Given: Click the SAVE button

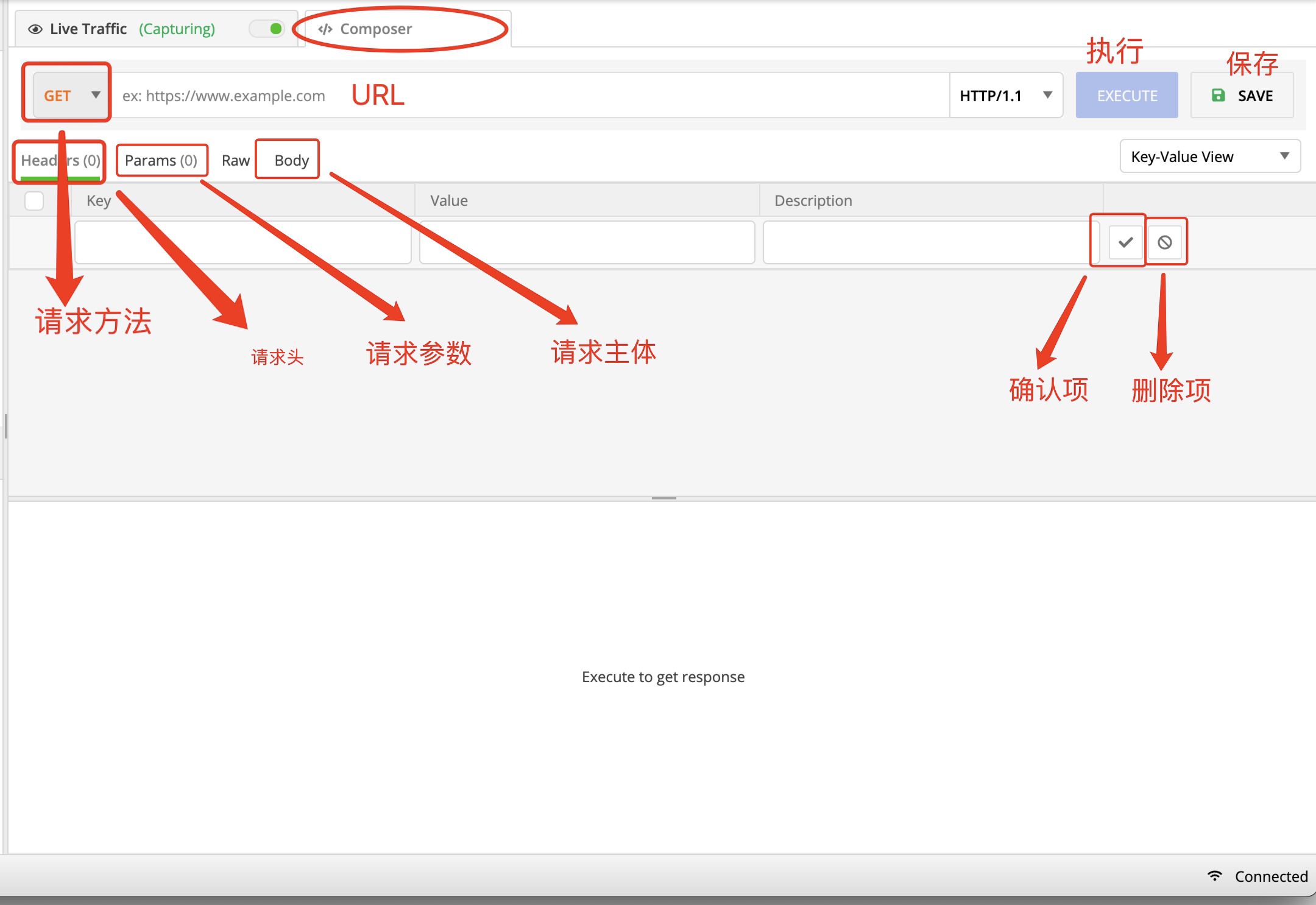Looking at the screenshot, I should (x=1242, y=95).
